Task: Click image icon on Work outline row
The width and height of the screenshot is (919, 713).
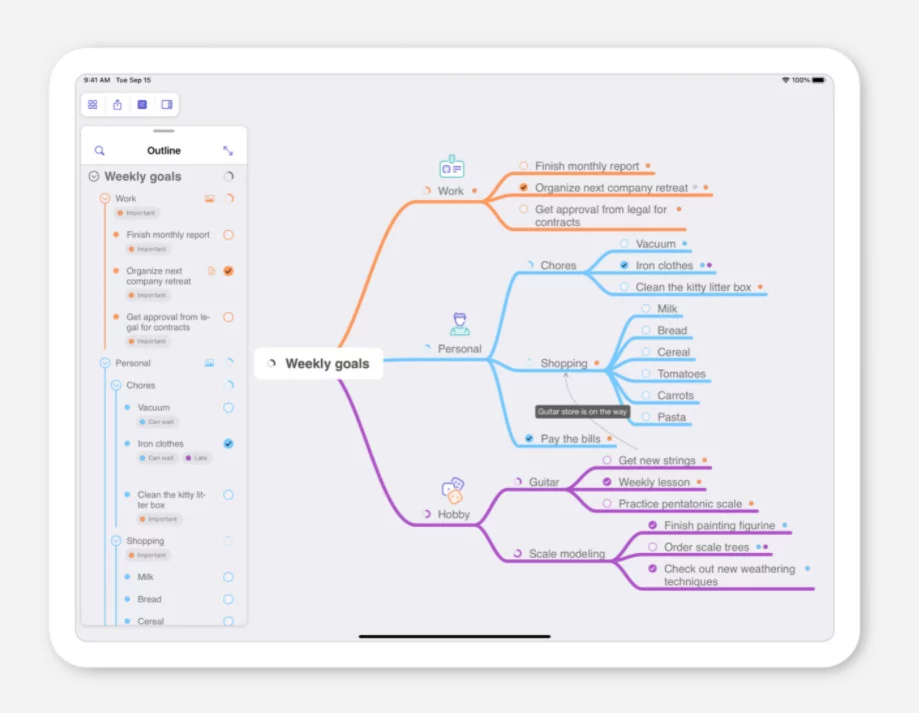Action: [x=209, y=199]
